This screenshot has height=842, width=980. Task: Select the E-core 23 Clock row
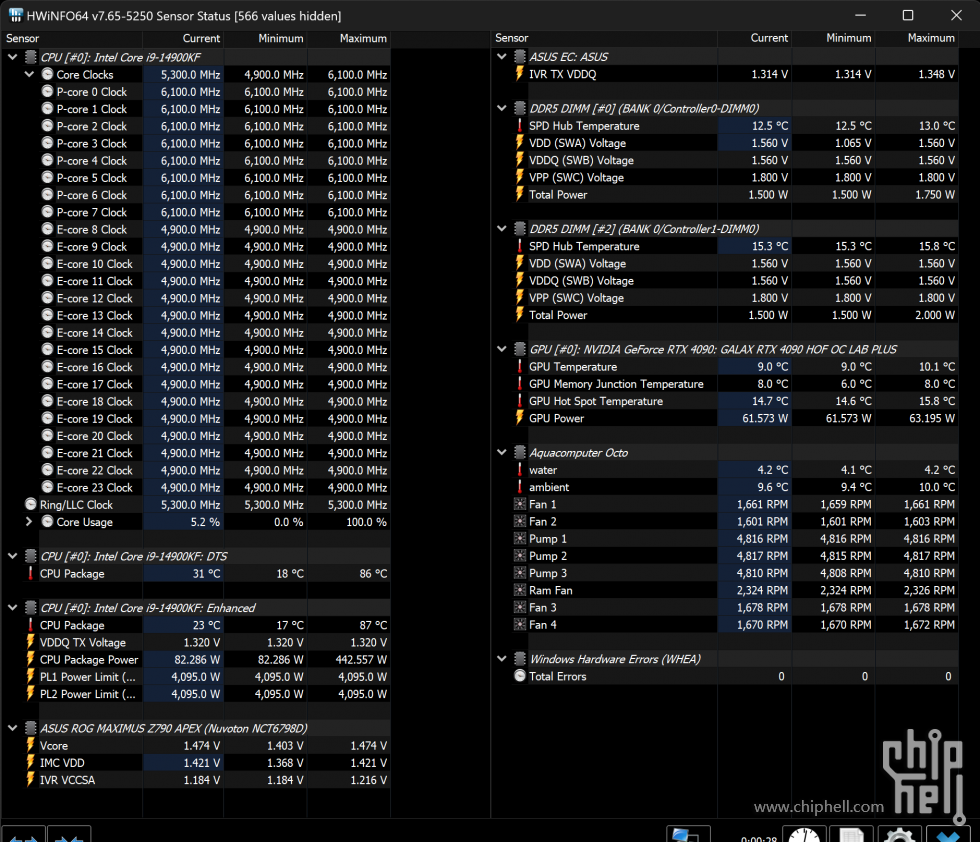pyautogui.click(x=215, y=487)
